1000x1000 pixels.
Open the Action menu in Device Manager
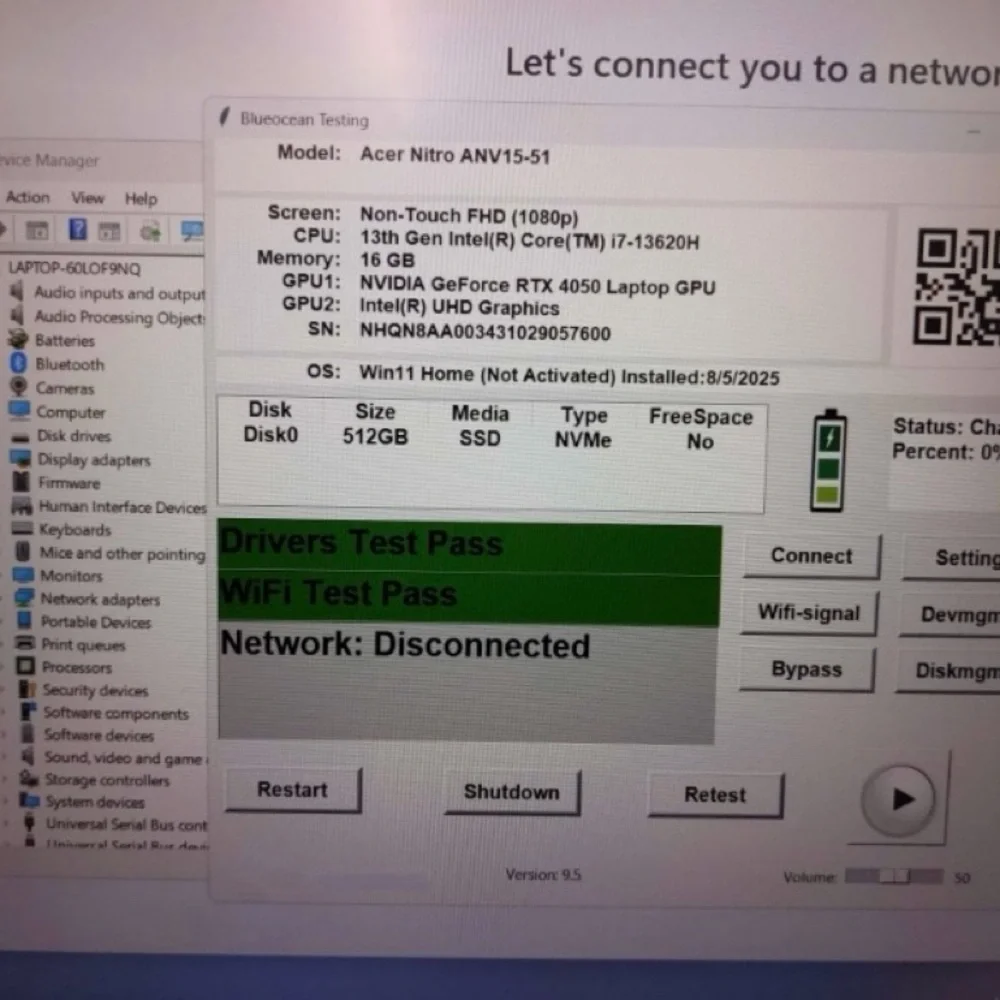pos(27,197)
